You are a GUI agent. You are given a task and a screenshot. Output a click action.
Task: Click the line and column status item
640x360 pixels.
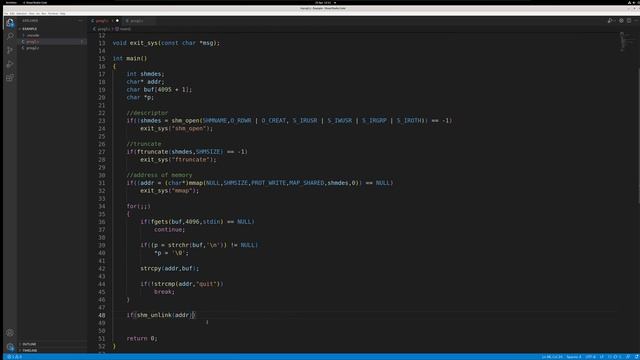coord(552,357)
